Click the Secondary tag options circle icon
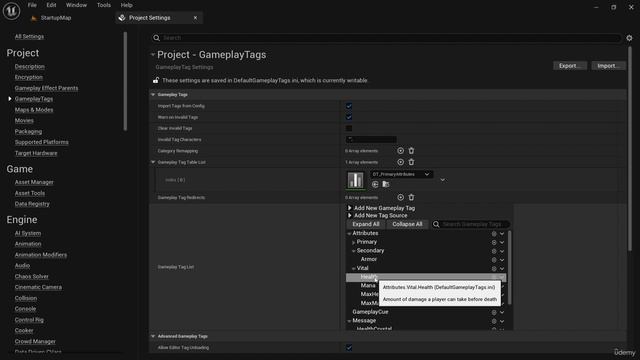 click(494, 251)
